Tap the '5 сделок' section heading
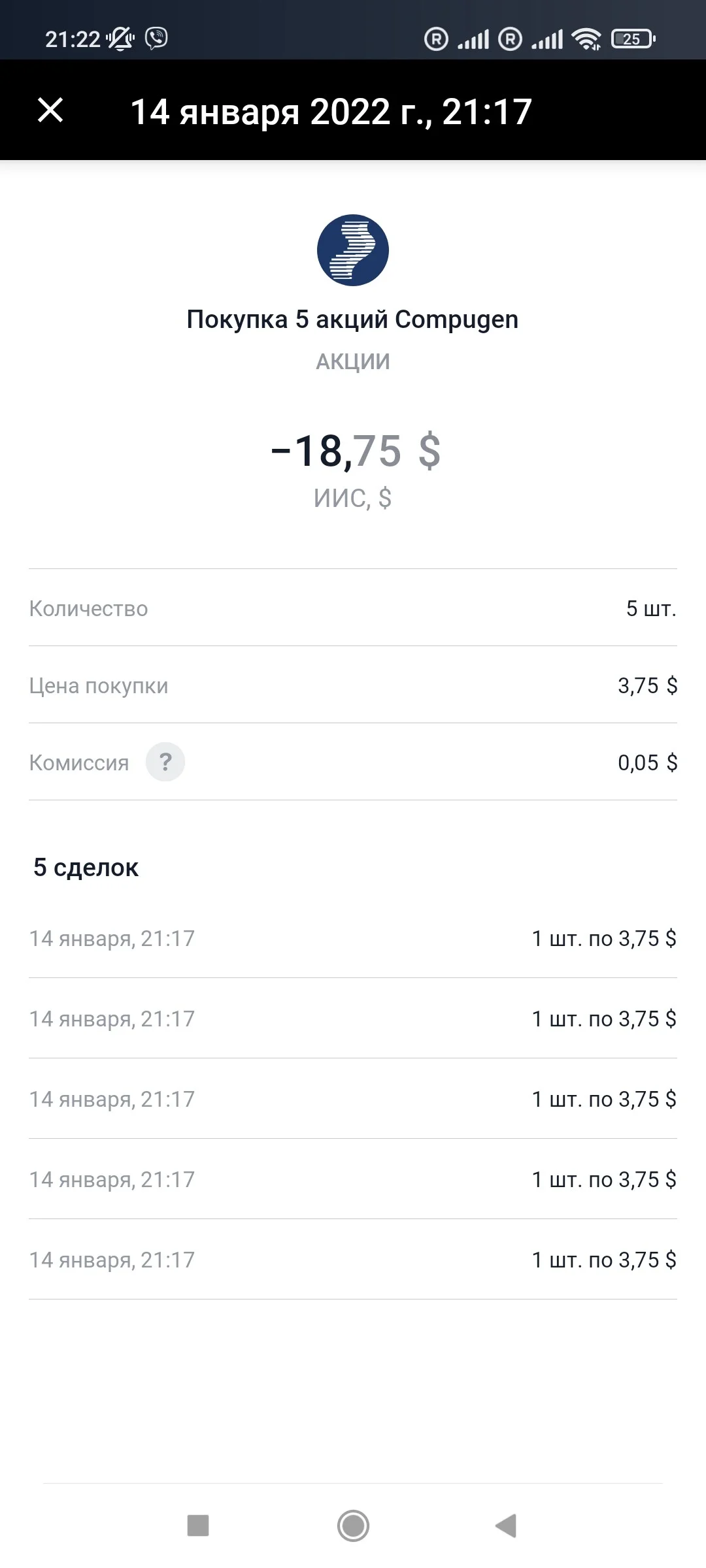This screenshot has height=1568, width=706. (x=86, y=868)
